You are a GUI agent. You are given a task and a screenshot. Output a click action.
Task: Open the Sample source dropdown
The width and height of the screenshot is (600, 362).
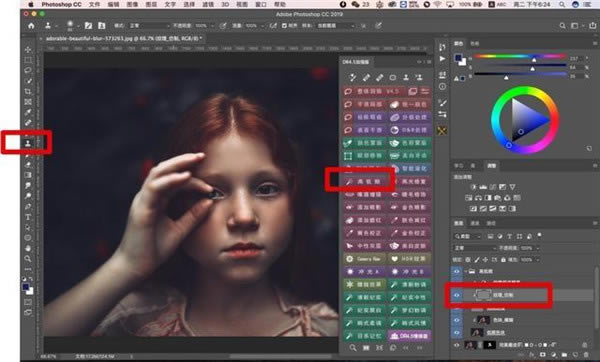tap(336, 26)
